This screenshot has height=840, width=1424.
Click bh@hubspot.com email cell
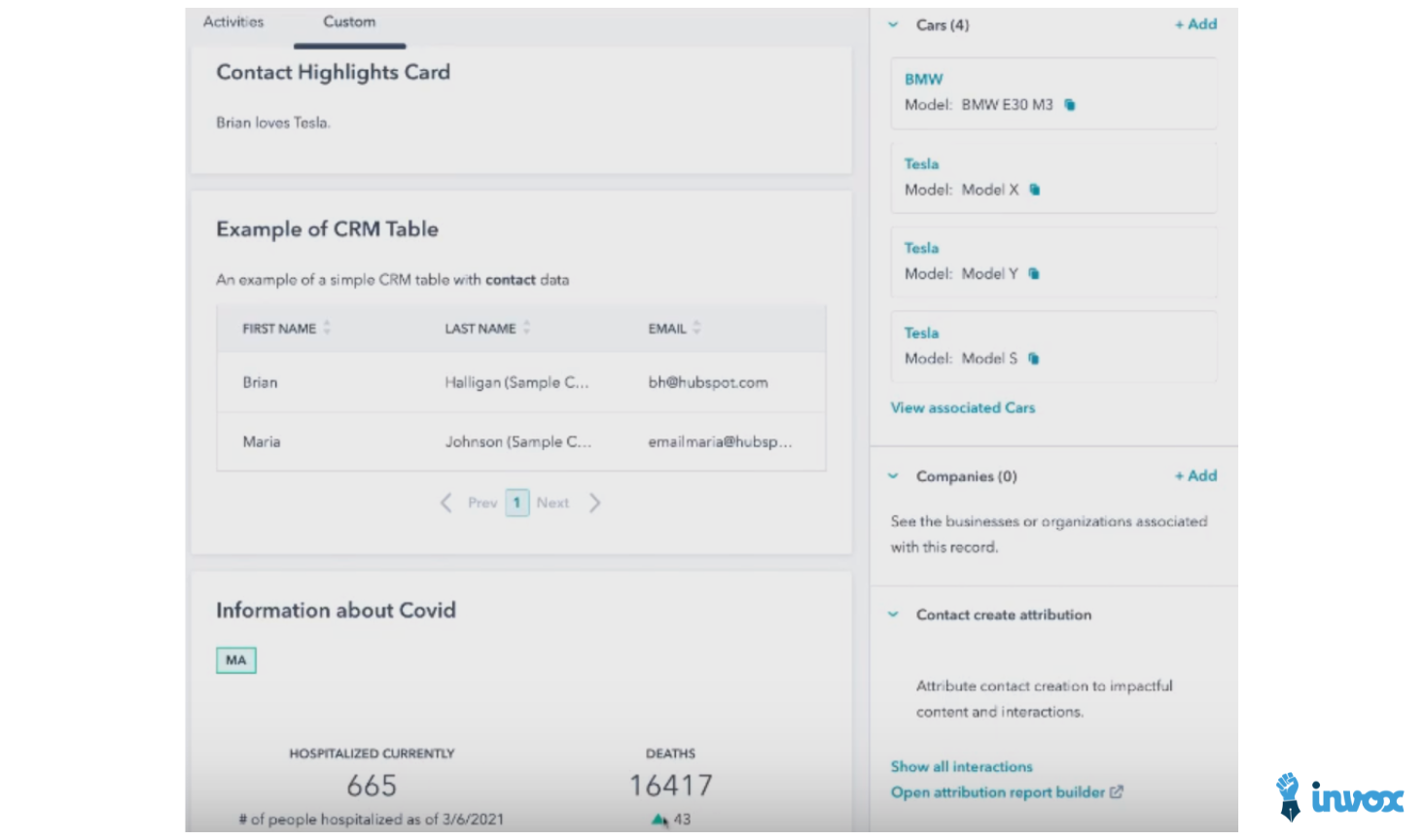coord(708,382)
